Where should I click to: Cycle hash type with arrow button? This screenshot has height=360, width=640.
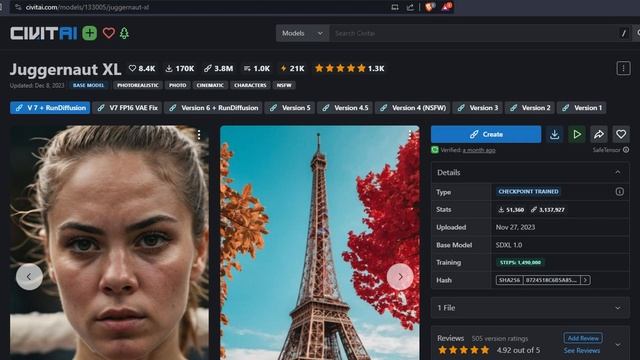coord(585,280)
